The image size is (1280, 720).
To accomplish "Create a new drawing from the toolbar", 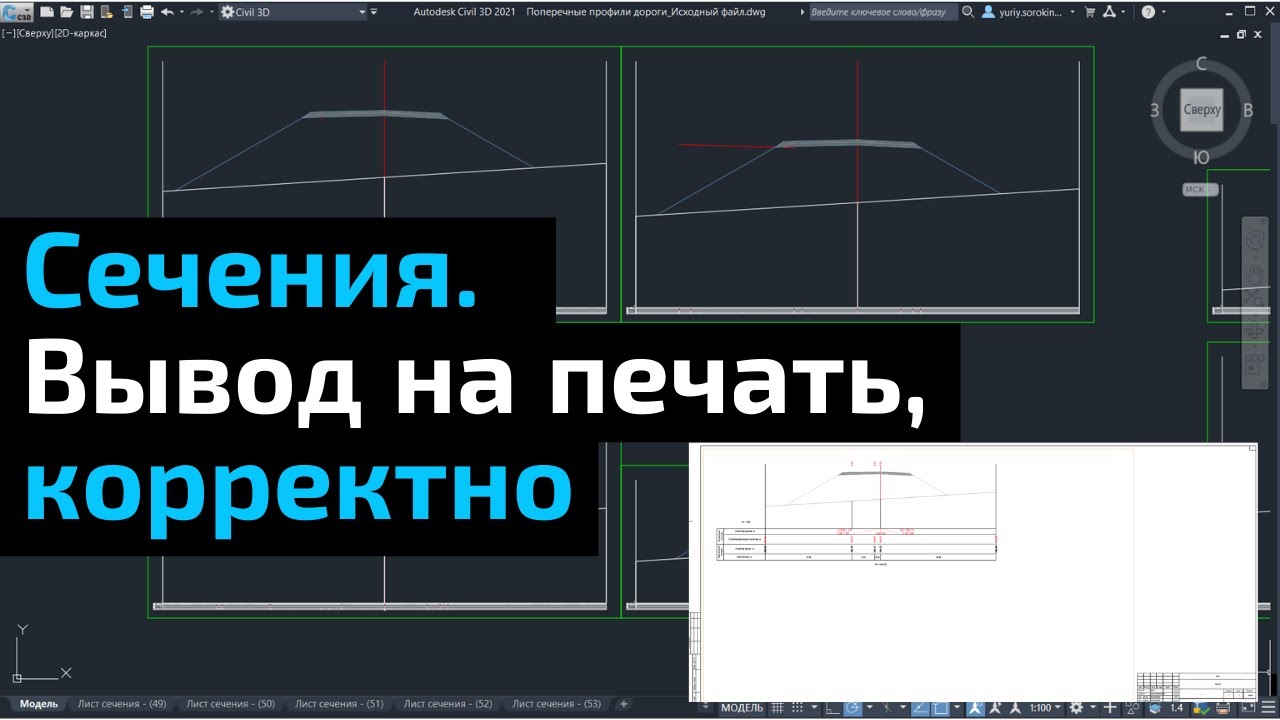I will (47, 12).
